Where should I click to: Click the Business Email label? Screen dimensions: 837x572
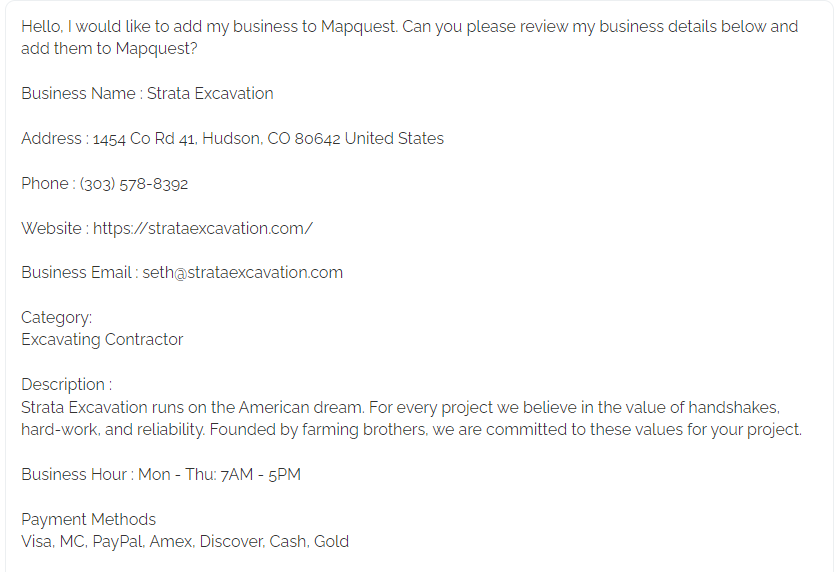pos(80,273)
